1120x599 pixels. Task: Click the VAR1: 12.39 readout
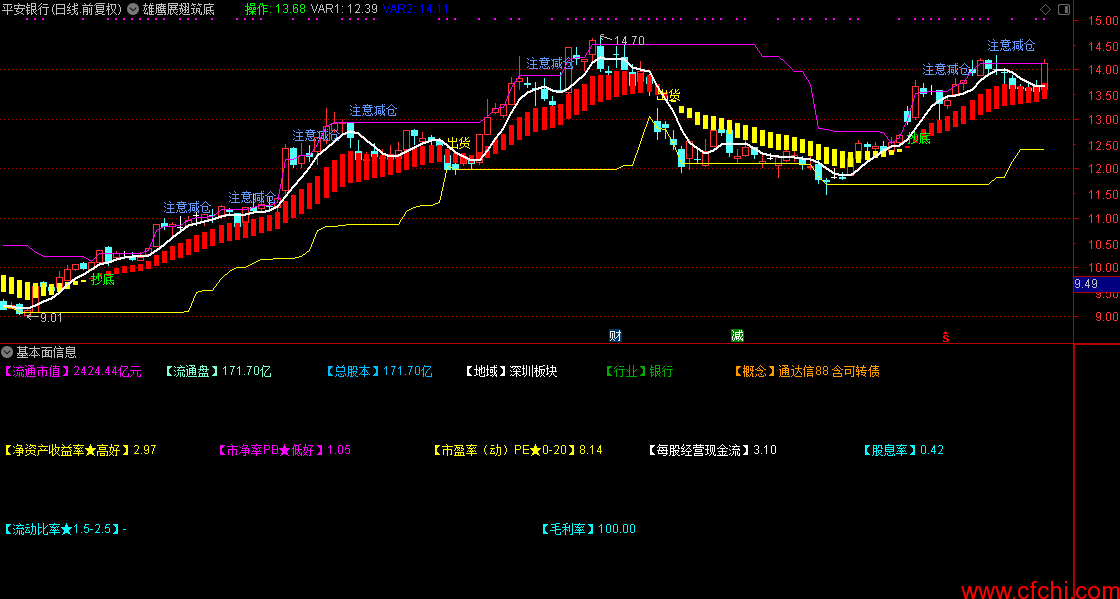tap(344, 9)
